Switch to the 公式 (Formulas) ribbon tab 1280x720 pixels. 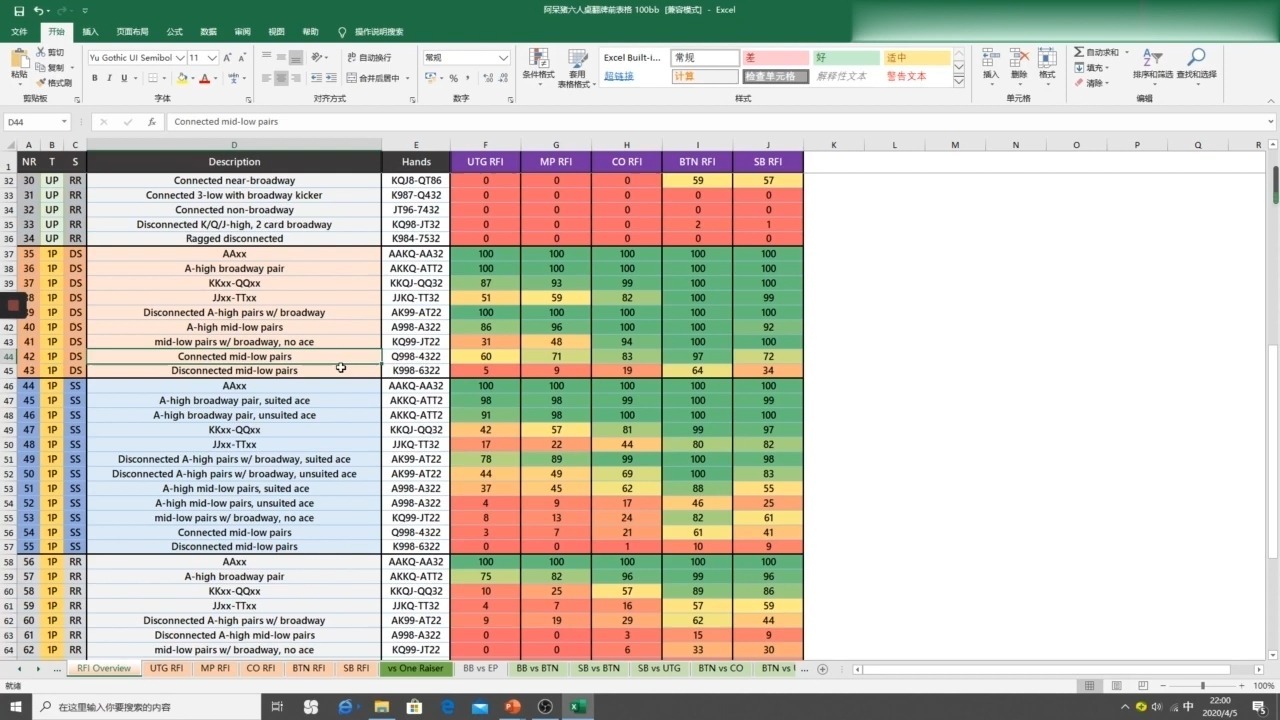coord(174,32)
